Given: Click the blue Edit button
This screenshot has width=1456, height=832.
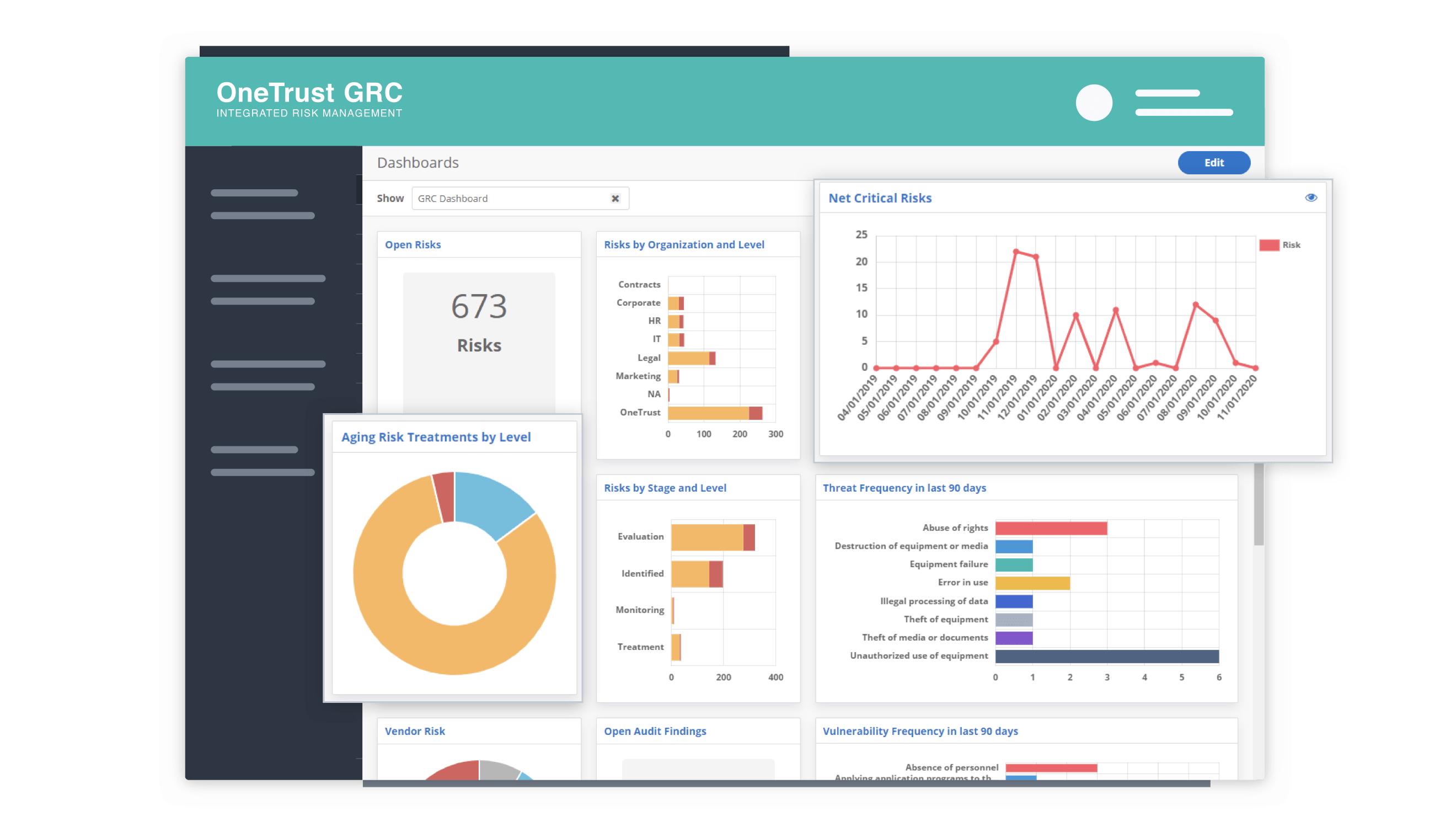Looking at the screenshot, I should 1213,162.
